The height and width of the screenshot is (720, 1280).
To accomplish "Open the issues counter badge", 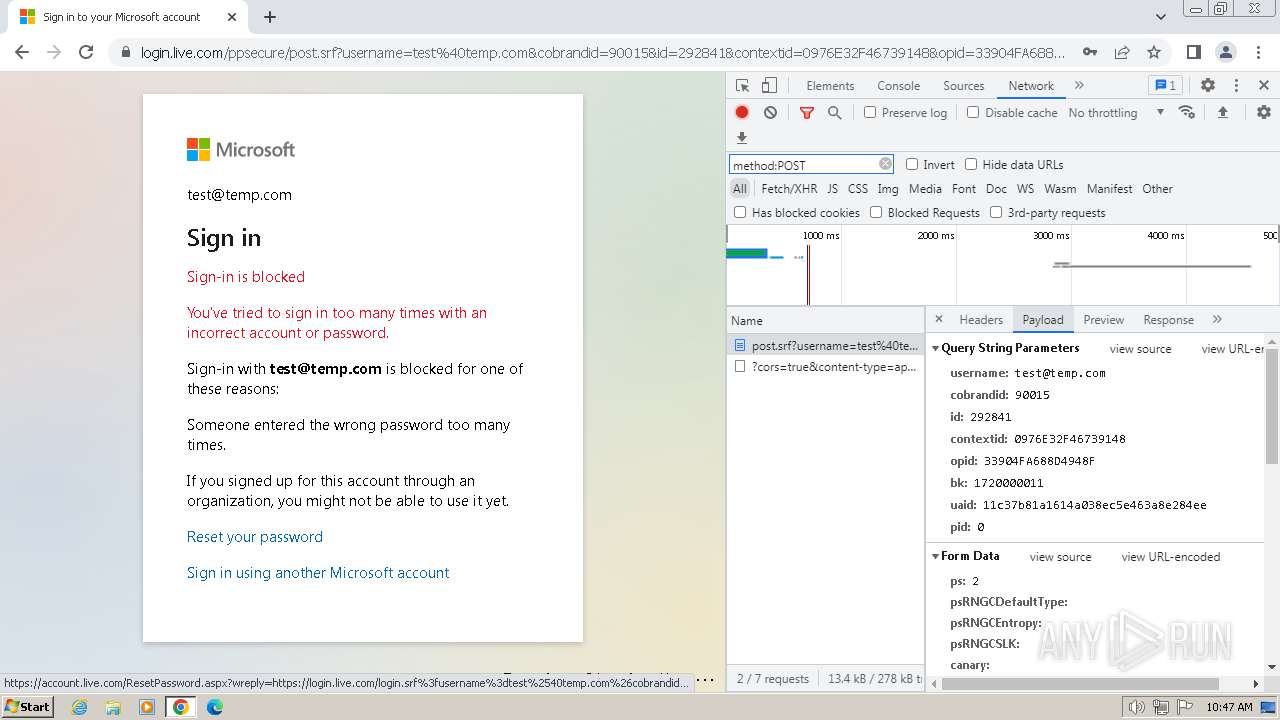I will 1165,86.
